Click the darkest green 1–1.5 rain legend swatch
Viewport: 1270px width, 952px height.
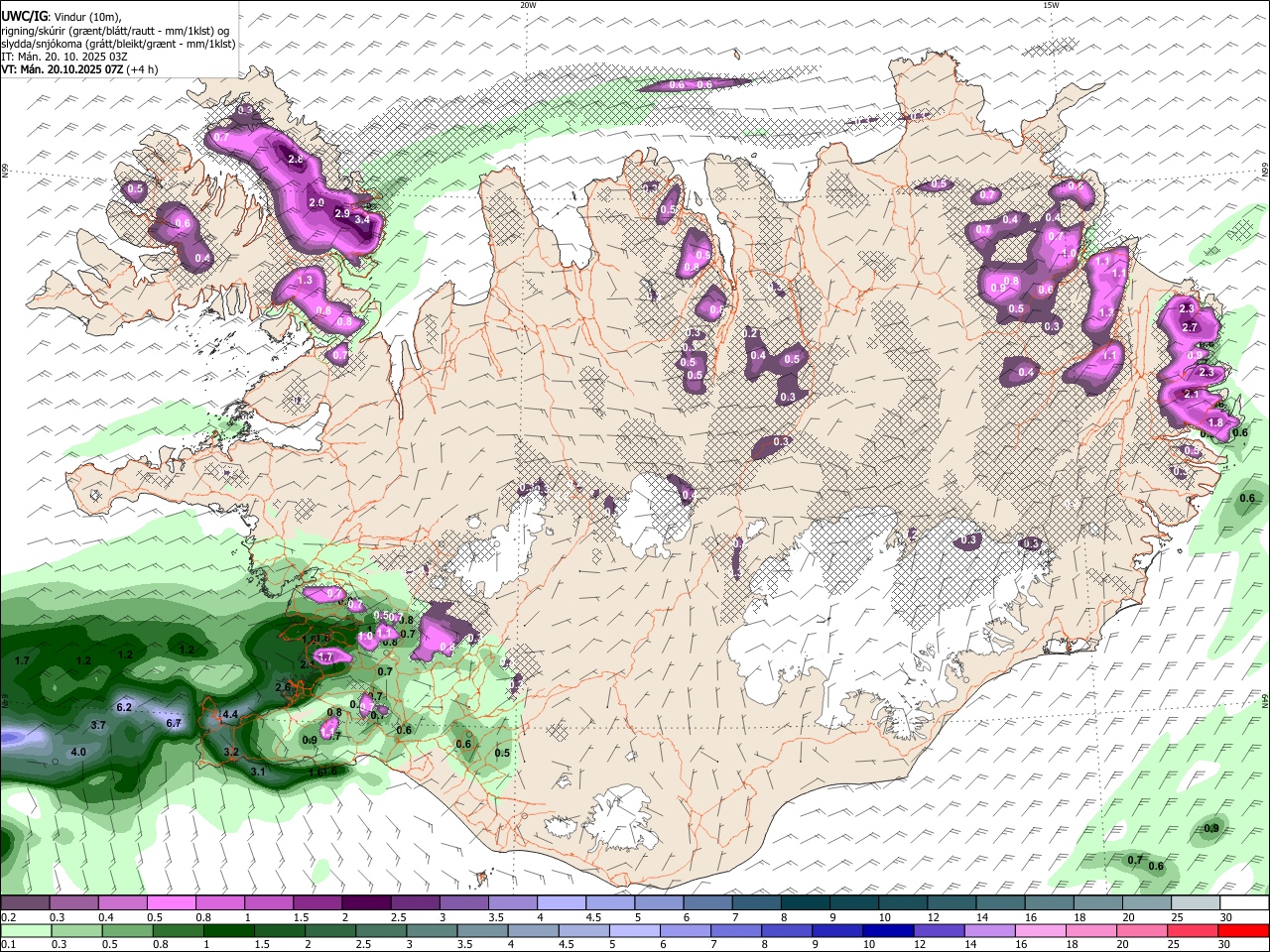[x=229, y=930]
